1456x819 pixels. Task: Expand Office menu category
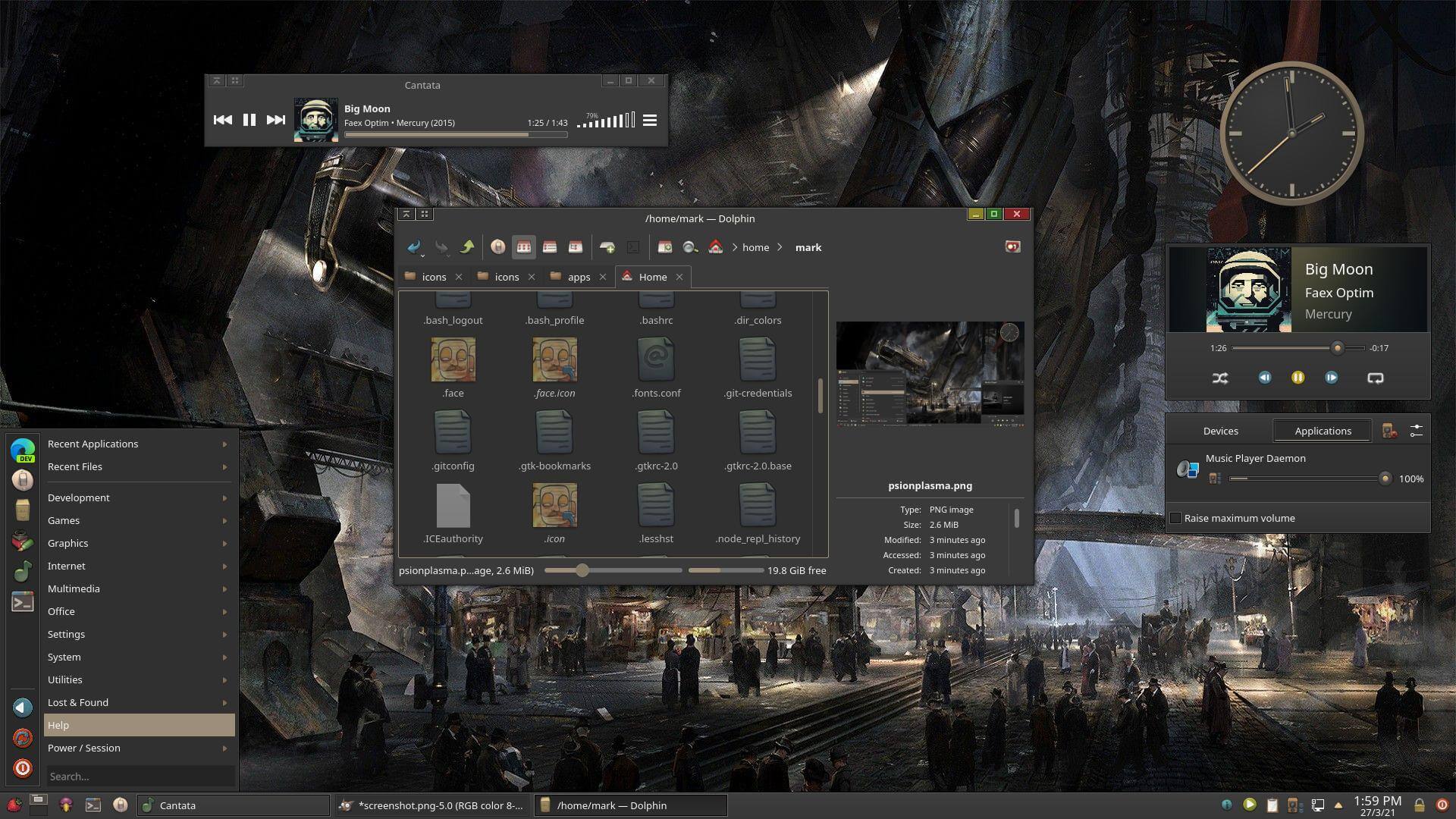pyautogui.click(x=139, y=611)
